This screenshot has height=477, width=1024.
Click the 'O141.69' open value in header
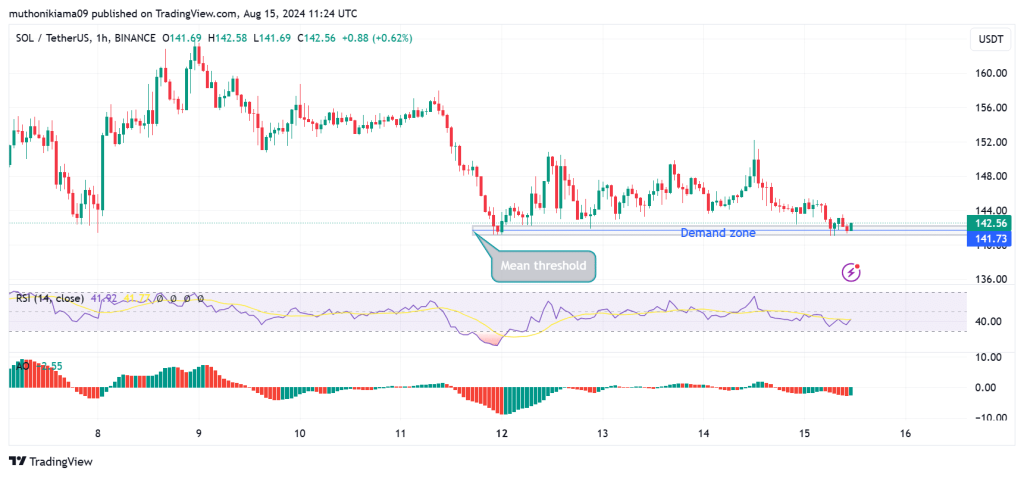(x=182, y=39)
